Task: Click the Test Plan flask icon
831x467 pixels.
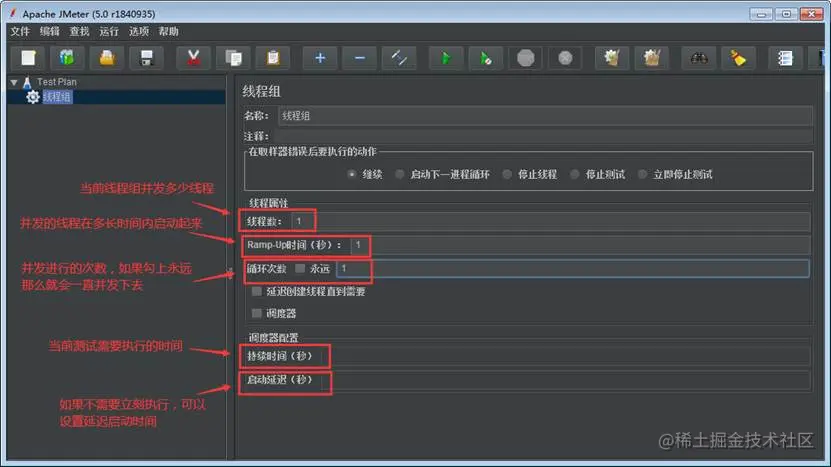Action: click(27, 82)
